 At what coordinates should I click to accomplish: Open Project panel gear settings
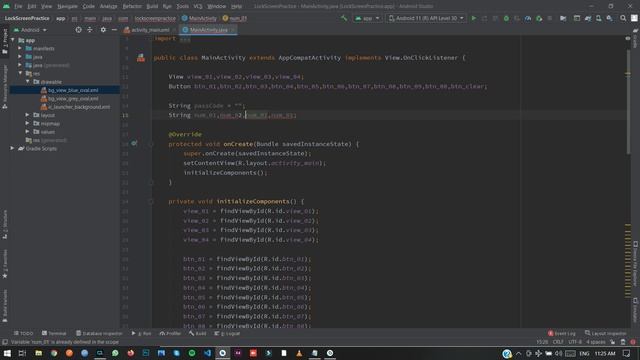tap(103, 30)
